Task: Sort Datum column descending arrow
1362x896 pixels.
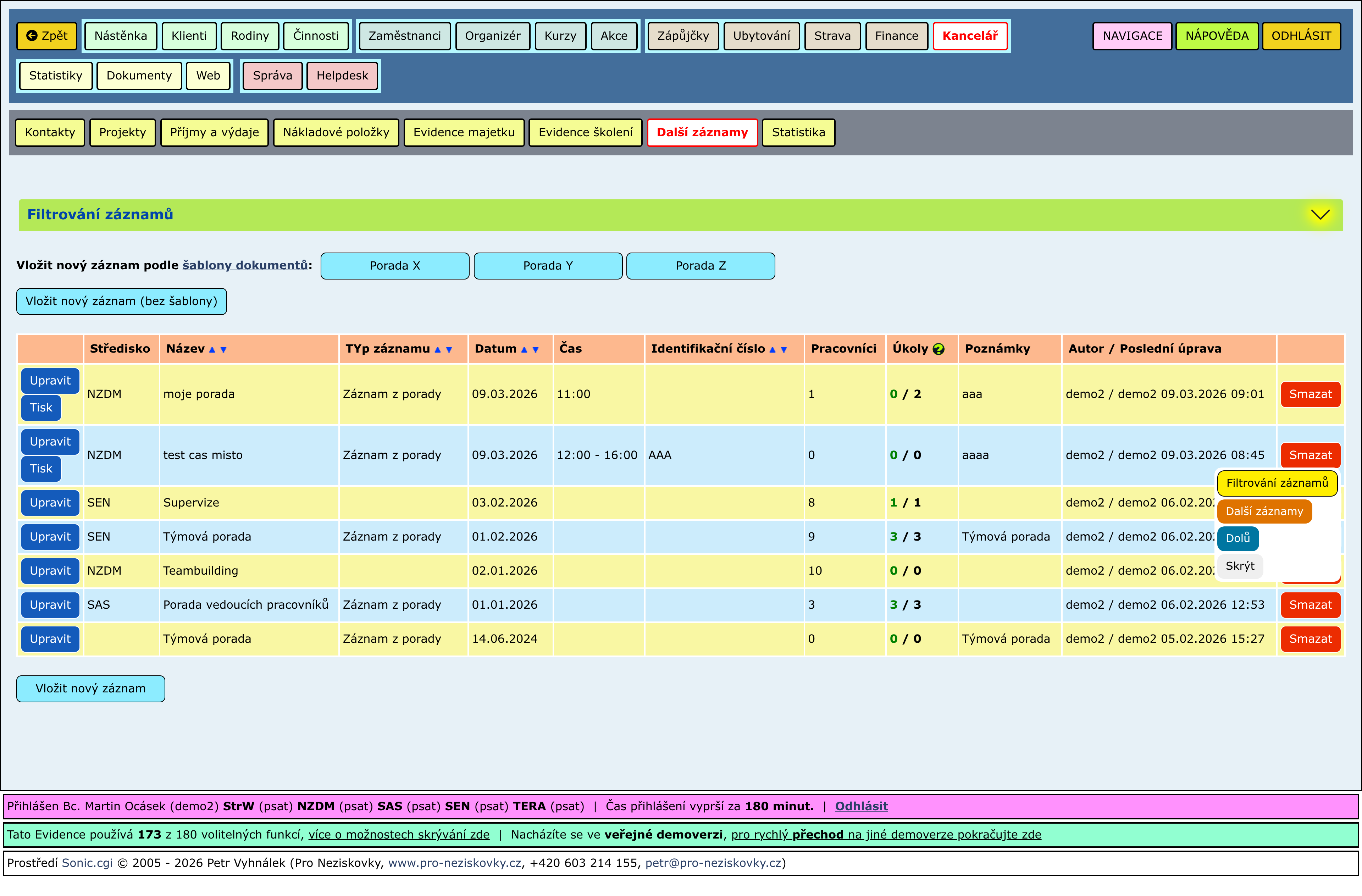Action: tap(535, 350)
